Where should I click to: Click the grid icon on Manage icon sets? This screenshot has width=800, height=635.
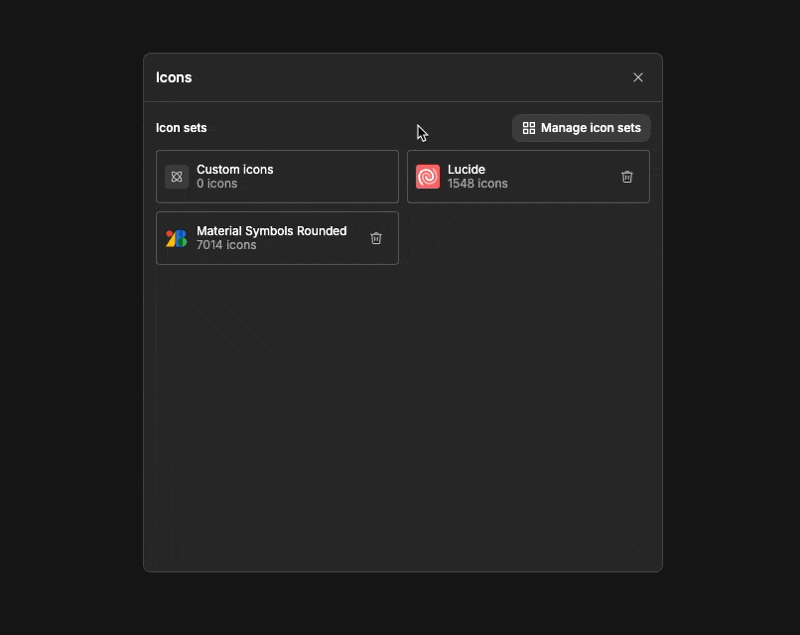click(x=527, y=128)
